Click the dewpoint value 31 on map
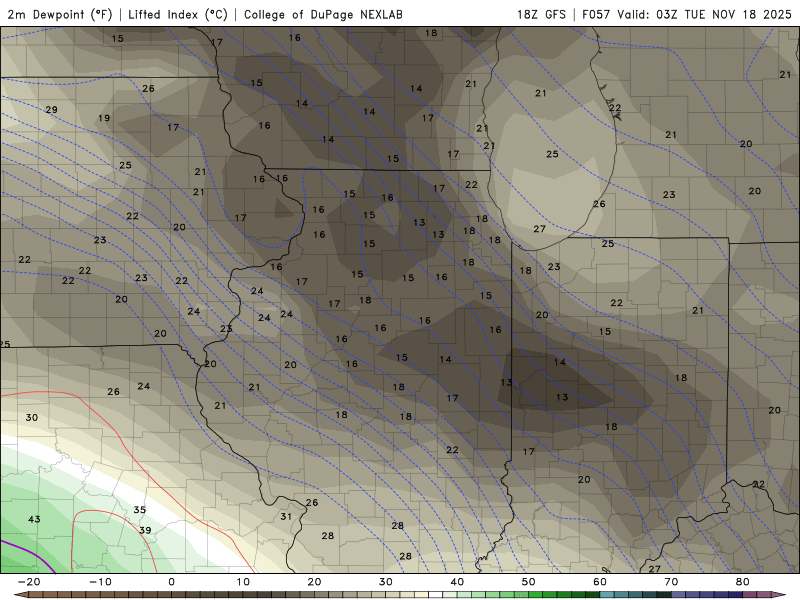This screenshot has width=800, height=600. (286, 516)
